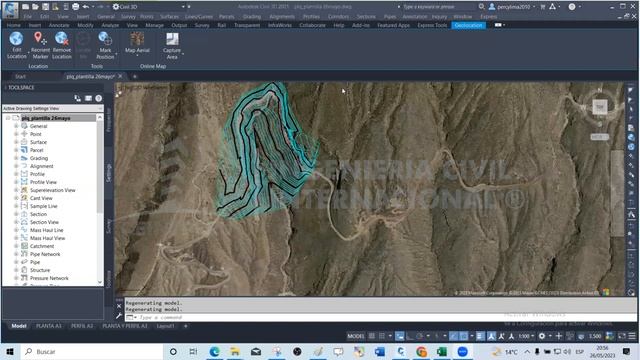
Task: Toggle drawing grid display in status bar
Action: pos(372,336)
